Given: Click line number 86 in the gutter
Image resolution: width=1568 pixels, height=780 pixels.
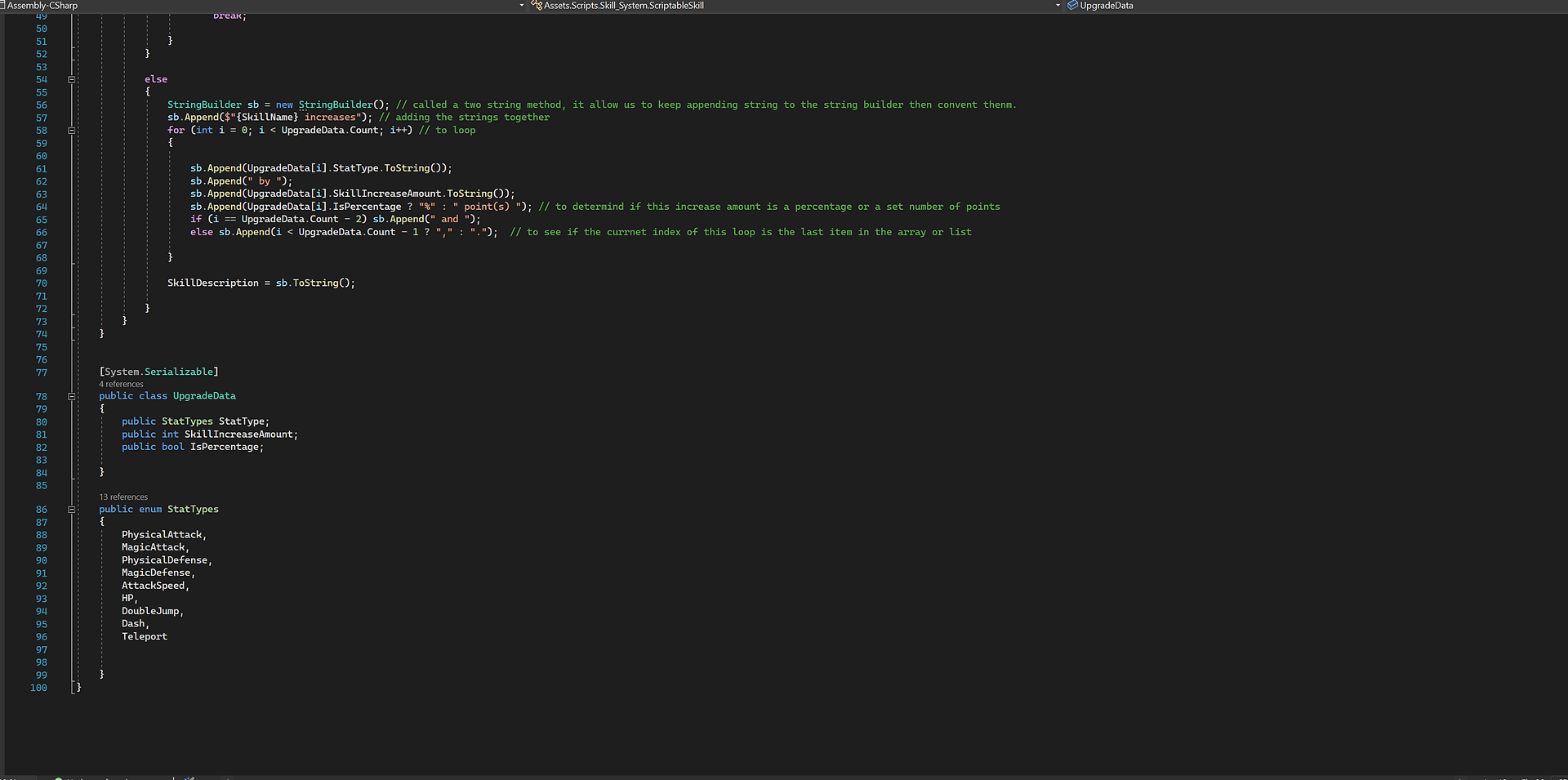Looking at the screenshot, I should click(x=41, y=510).
